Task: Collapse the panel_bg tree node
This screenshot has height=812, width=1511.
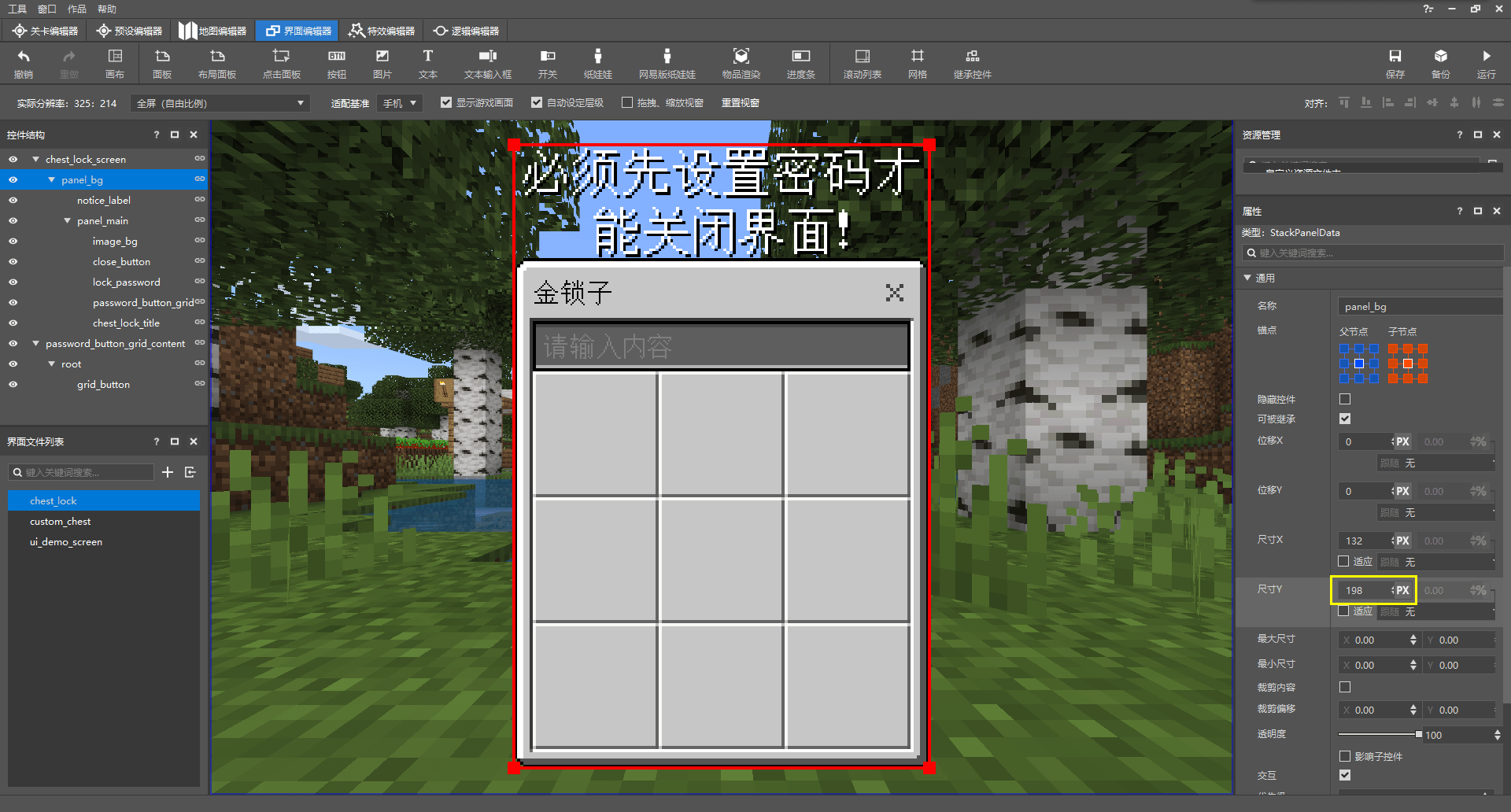Action: [51, 179]
